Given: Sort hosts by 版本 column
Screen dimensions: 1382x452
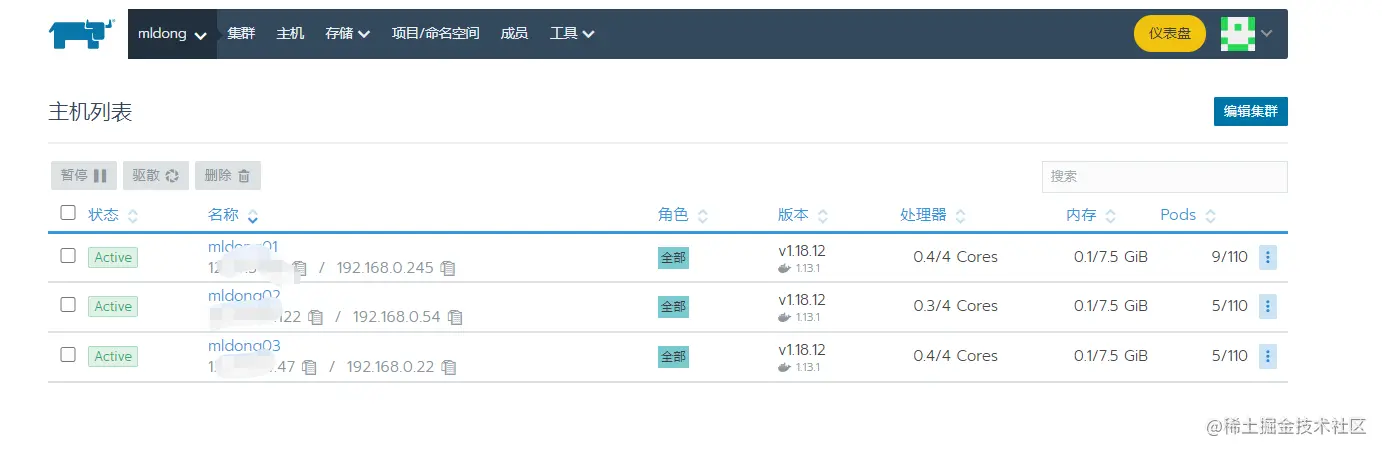Looking at the screenshot, I should click(803, 215).
